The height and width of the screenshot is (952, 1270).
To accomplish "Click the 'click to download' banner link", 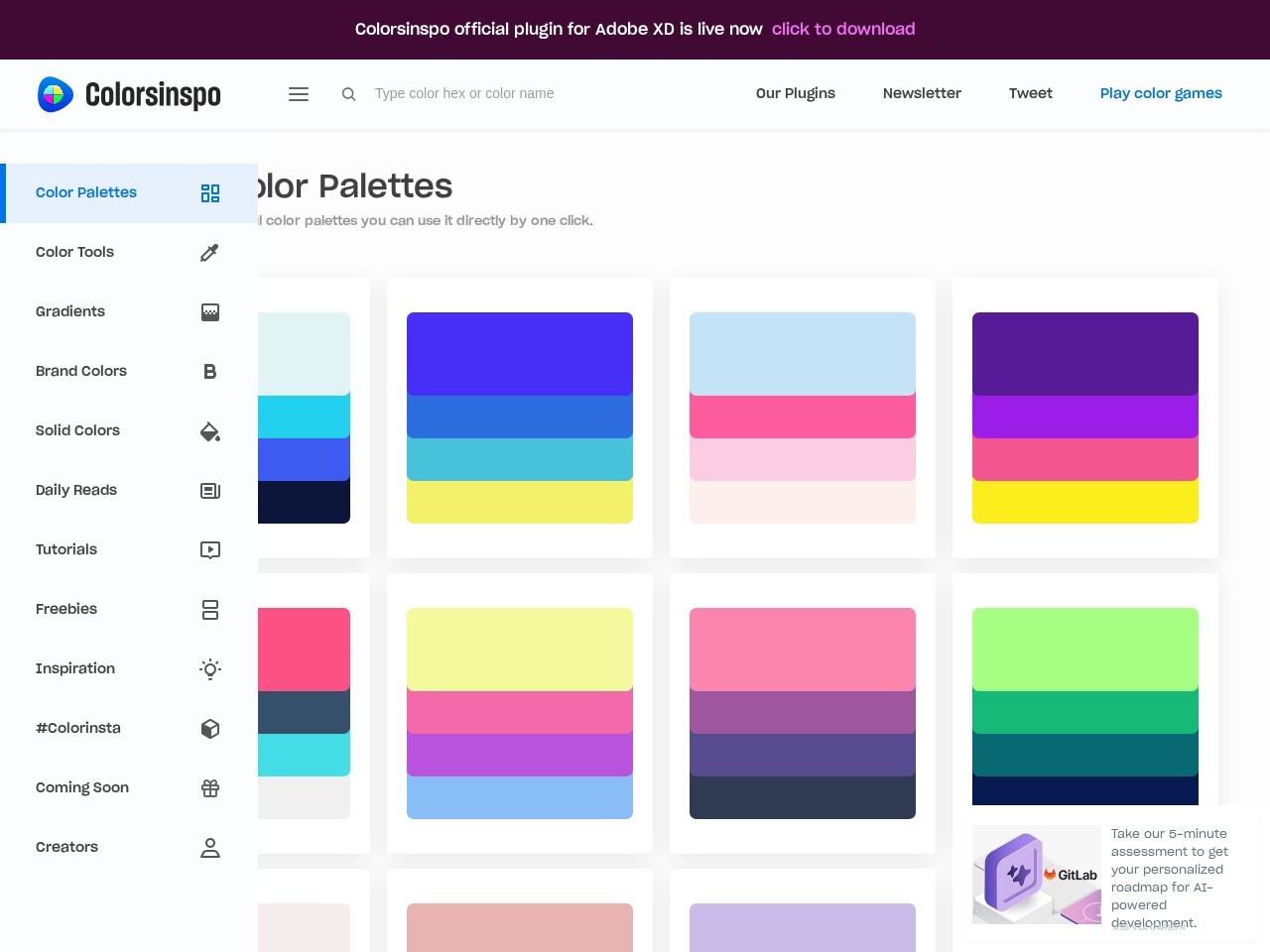I will point(843,30).
